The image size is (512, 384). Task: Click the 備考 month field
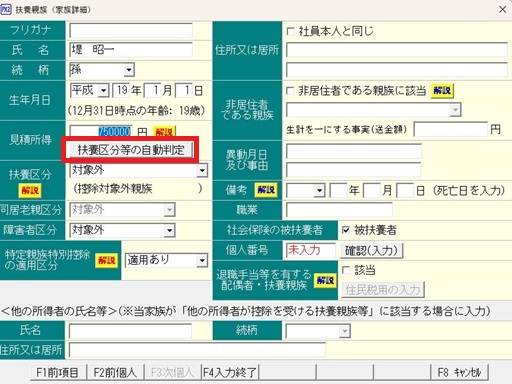372,190
